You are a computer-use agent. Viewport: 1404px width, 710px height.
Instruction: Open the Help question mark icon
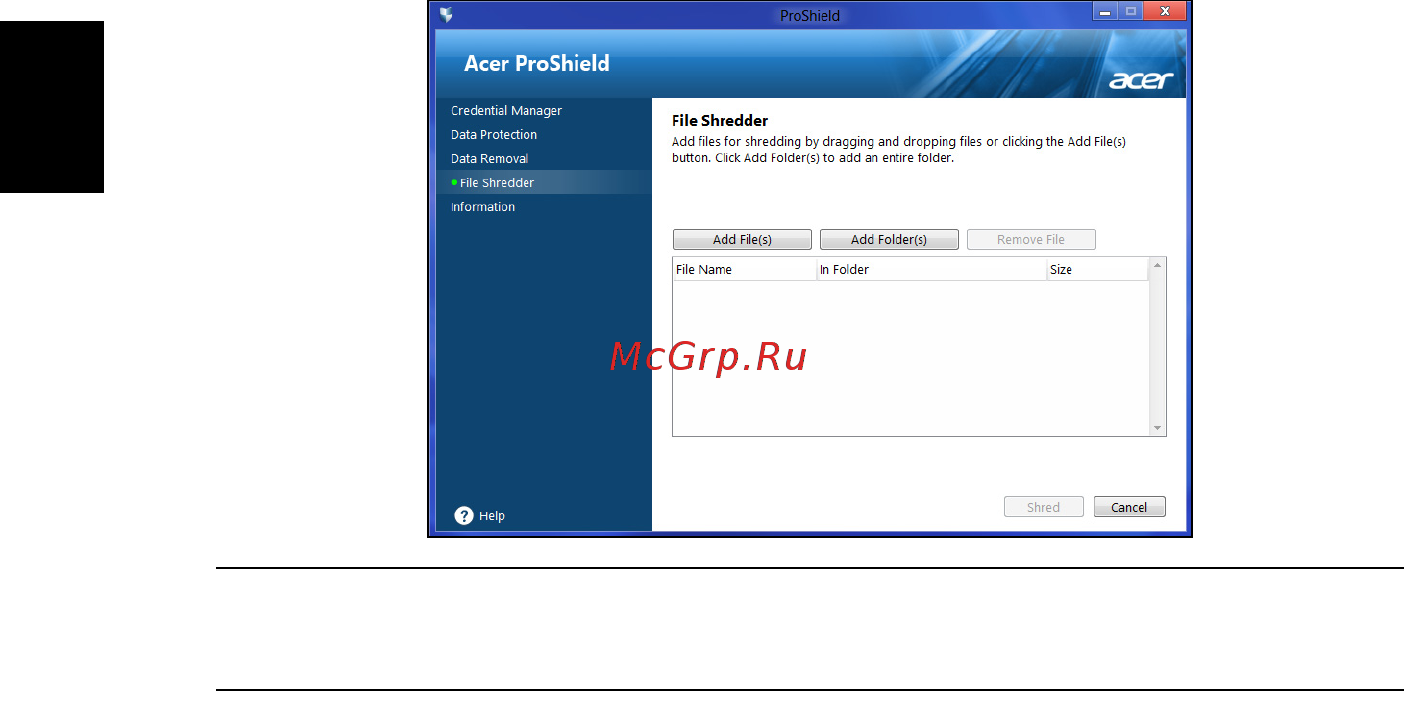point(463,516)
